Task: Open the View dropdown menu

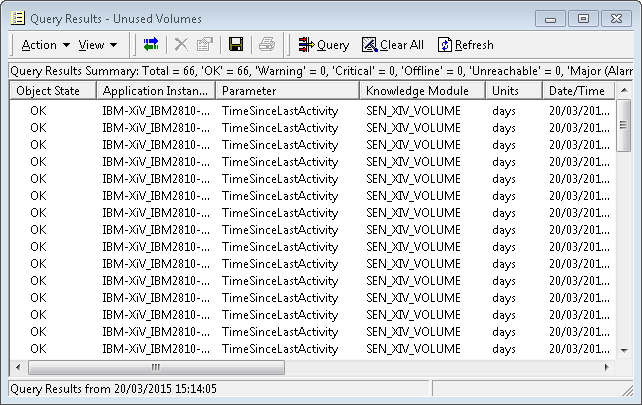Action: [97, 45]
